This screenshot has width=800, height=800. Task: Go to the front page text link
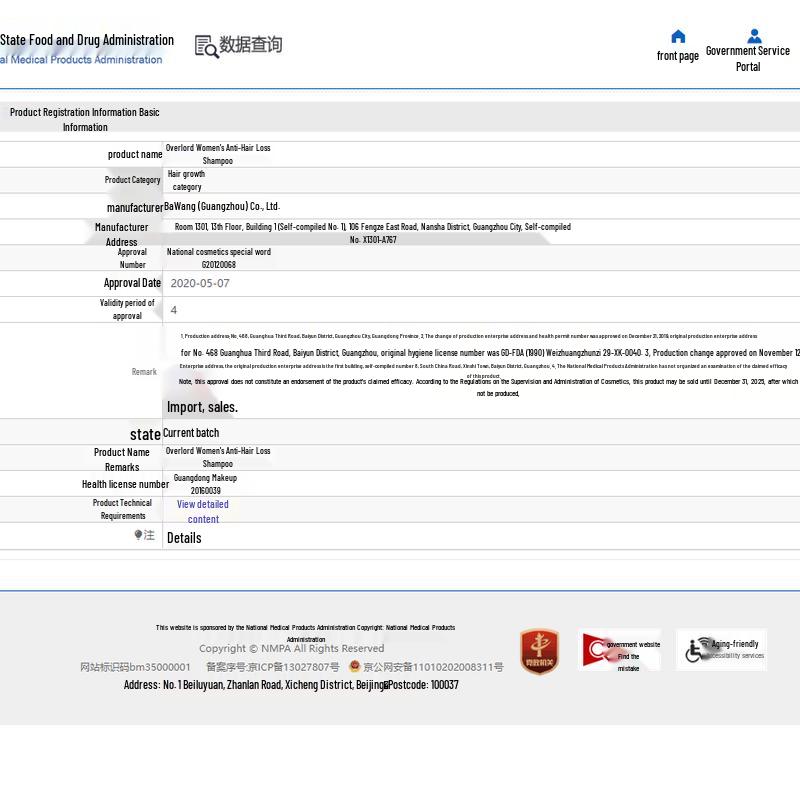coord(677,56)
